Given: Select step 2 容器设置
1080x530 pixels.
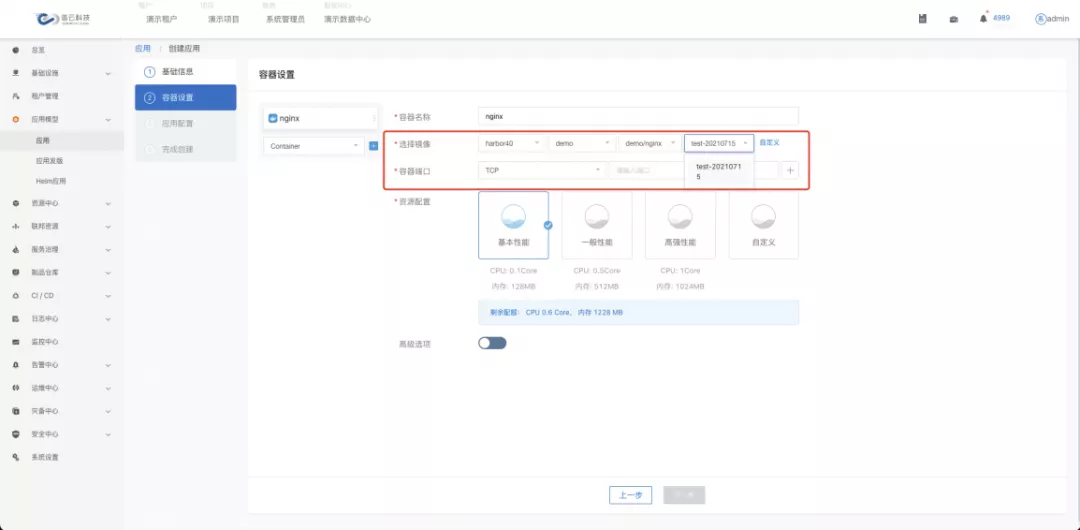Looking at the screenshot, I should (x=185, y=97).
